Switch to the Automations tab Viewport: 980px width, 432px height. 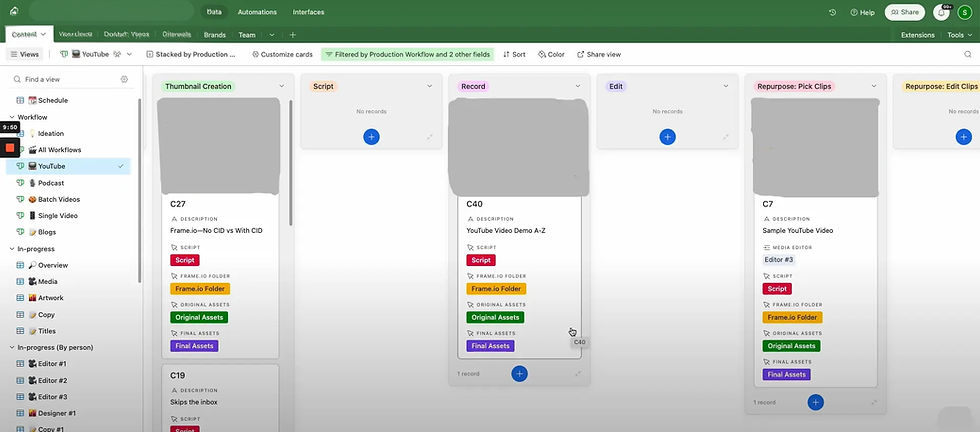click(x=258, y=12)
